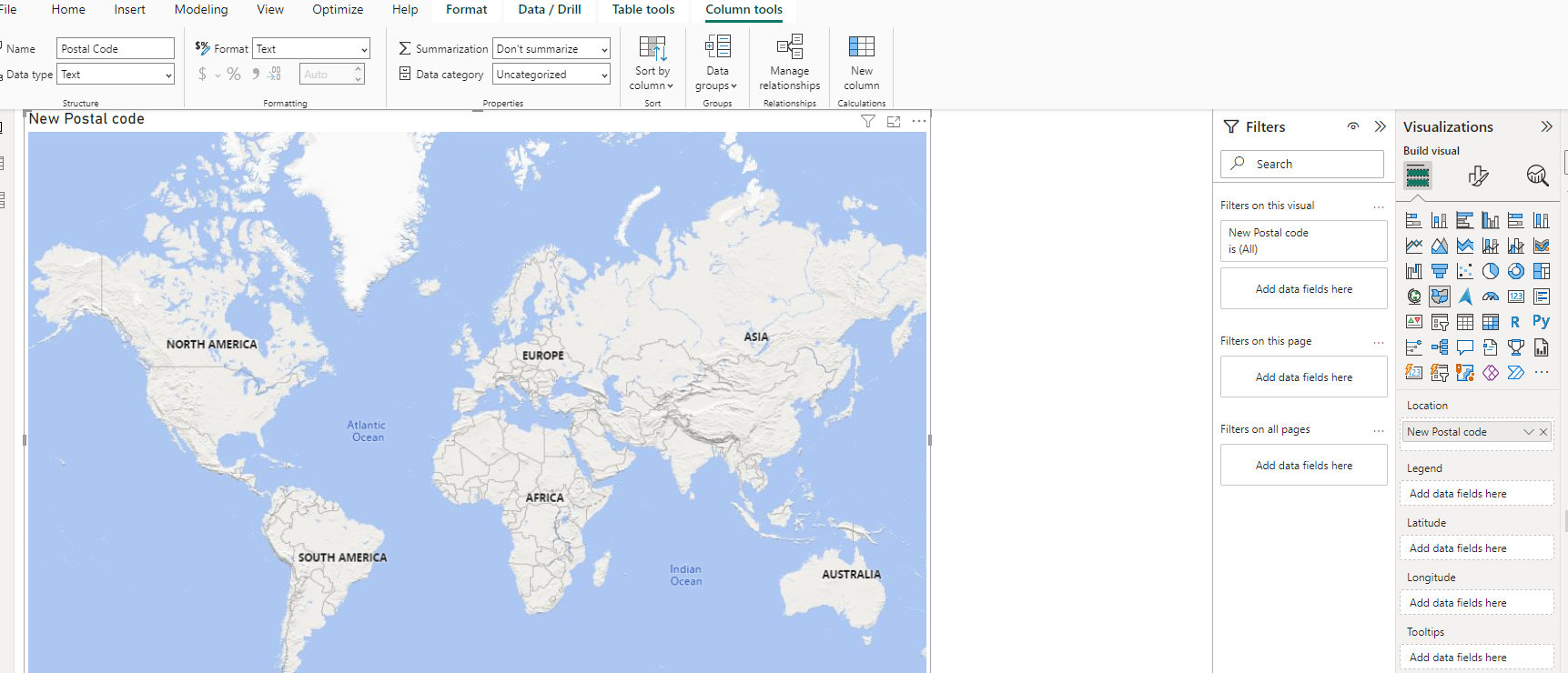Select the Donut chart visualization
This screenshot has width=1568, height=673.
[1515, 271]
